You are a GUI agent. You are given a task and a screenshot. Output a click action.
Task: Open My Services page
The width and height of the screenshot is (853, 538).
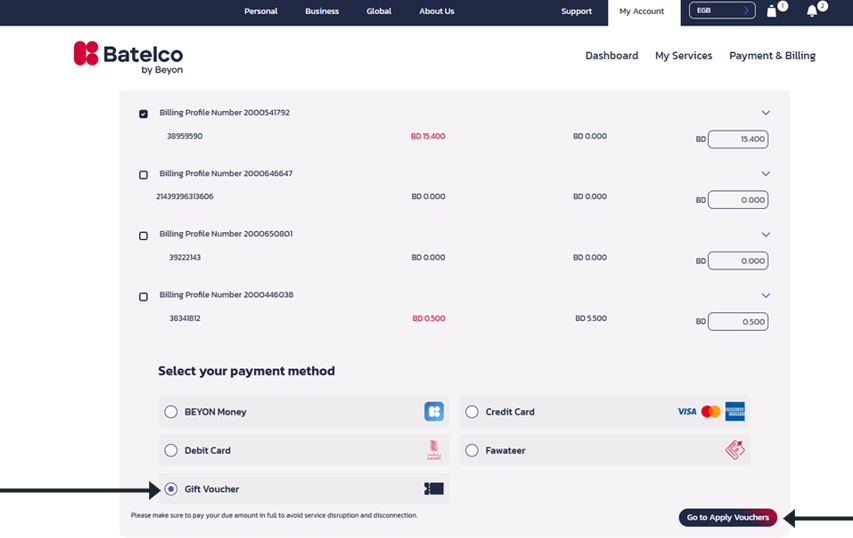683,55
